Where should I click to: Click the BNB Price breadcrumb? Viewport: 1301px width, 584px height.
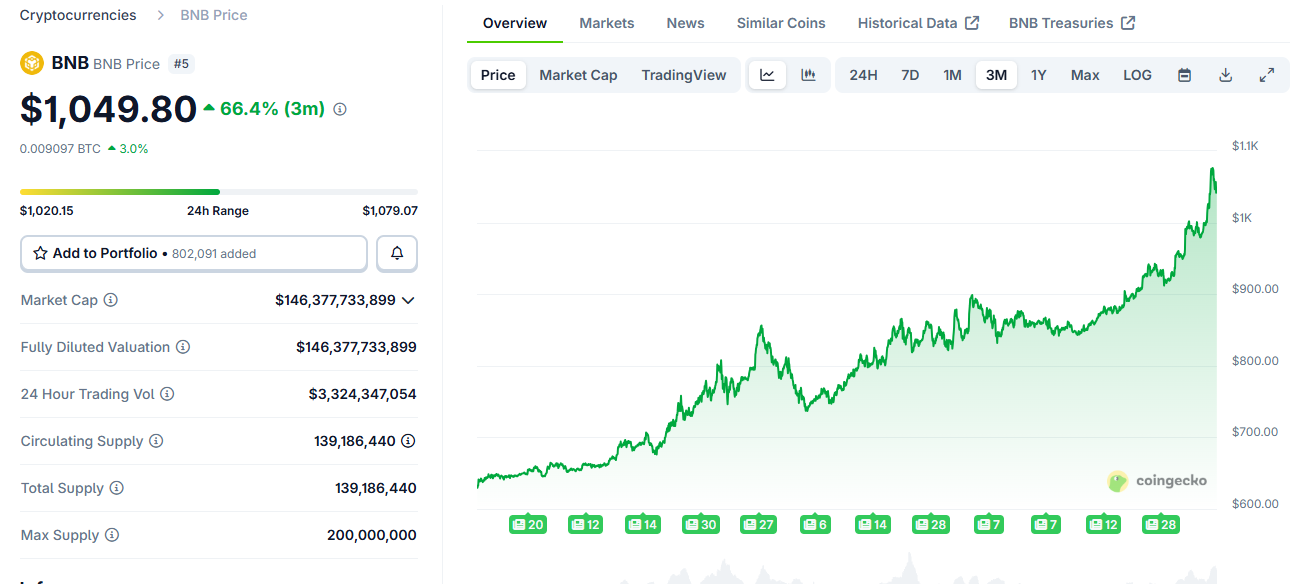(x=214, y=15)
